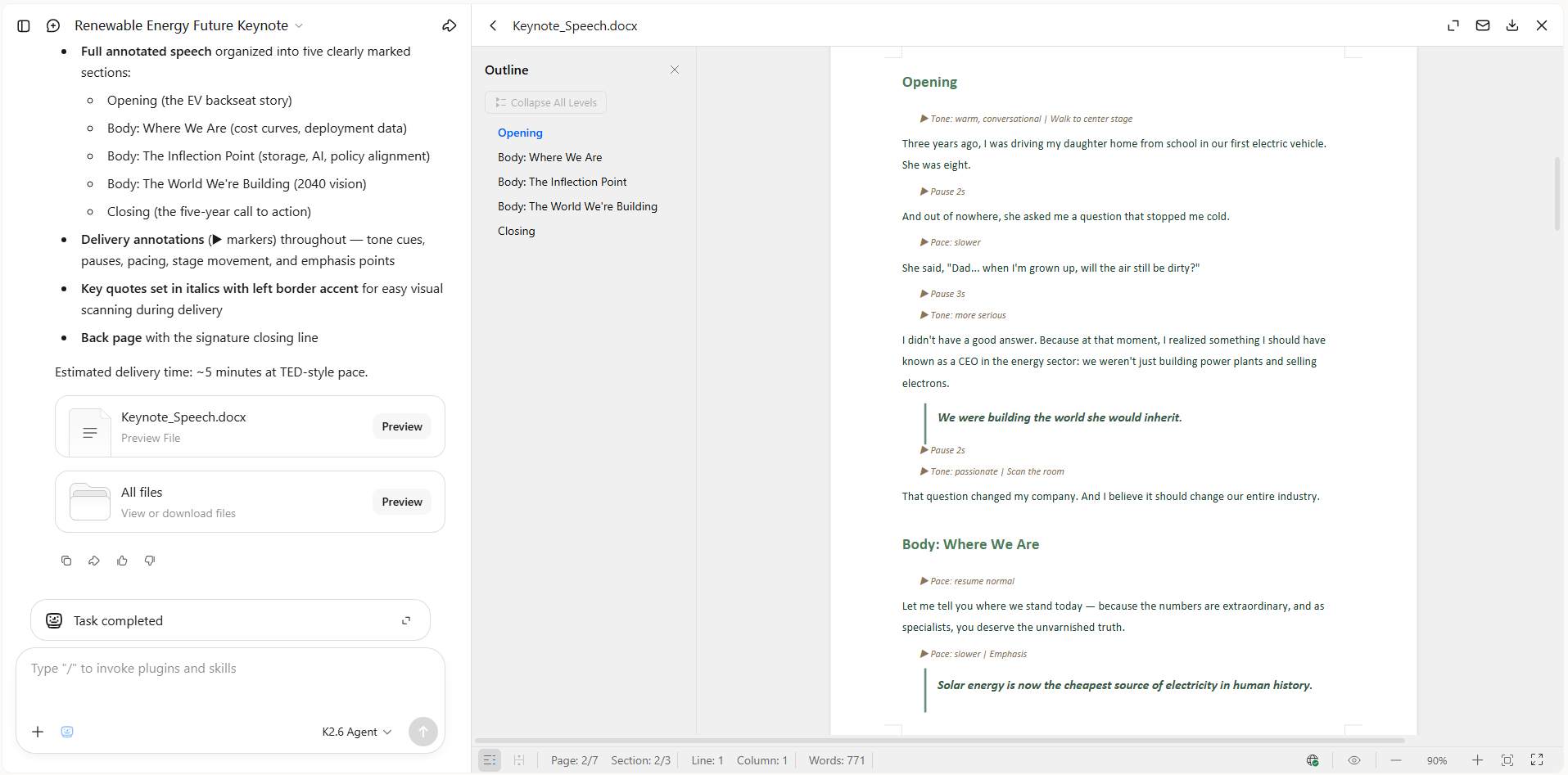
Task: Jump to Opening in the outline
Action: (520, 133)
